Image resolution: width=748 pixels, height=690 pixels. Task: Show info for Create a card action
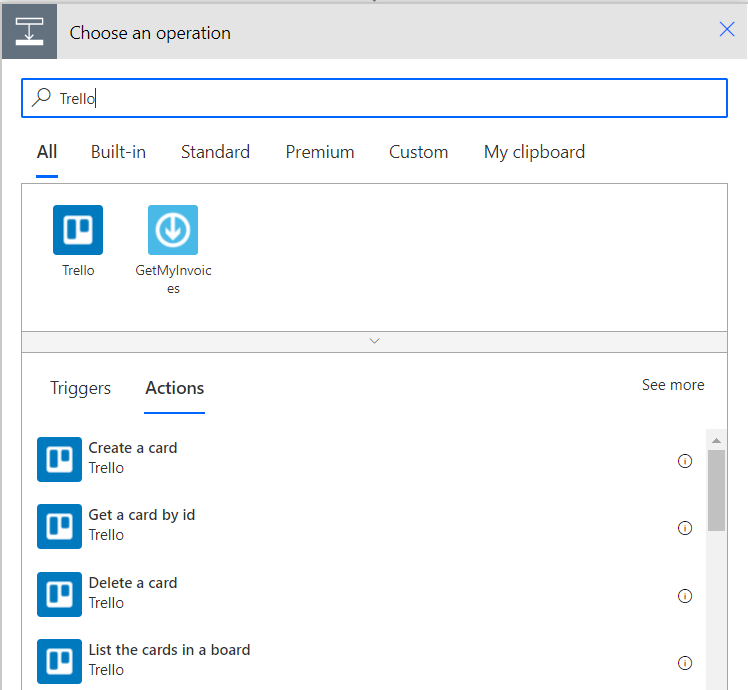(685, 461)
